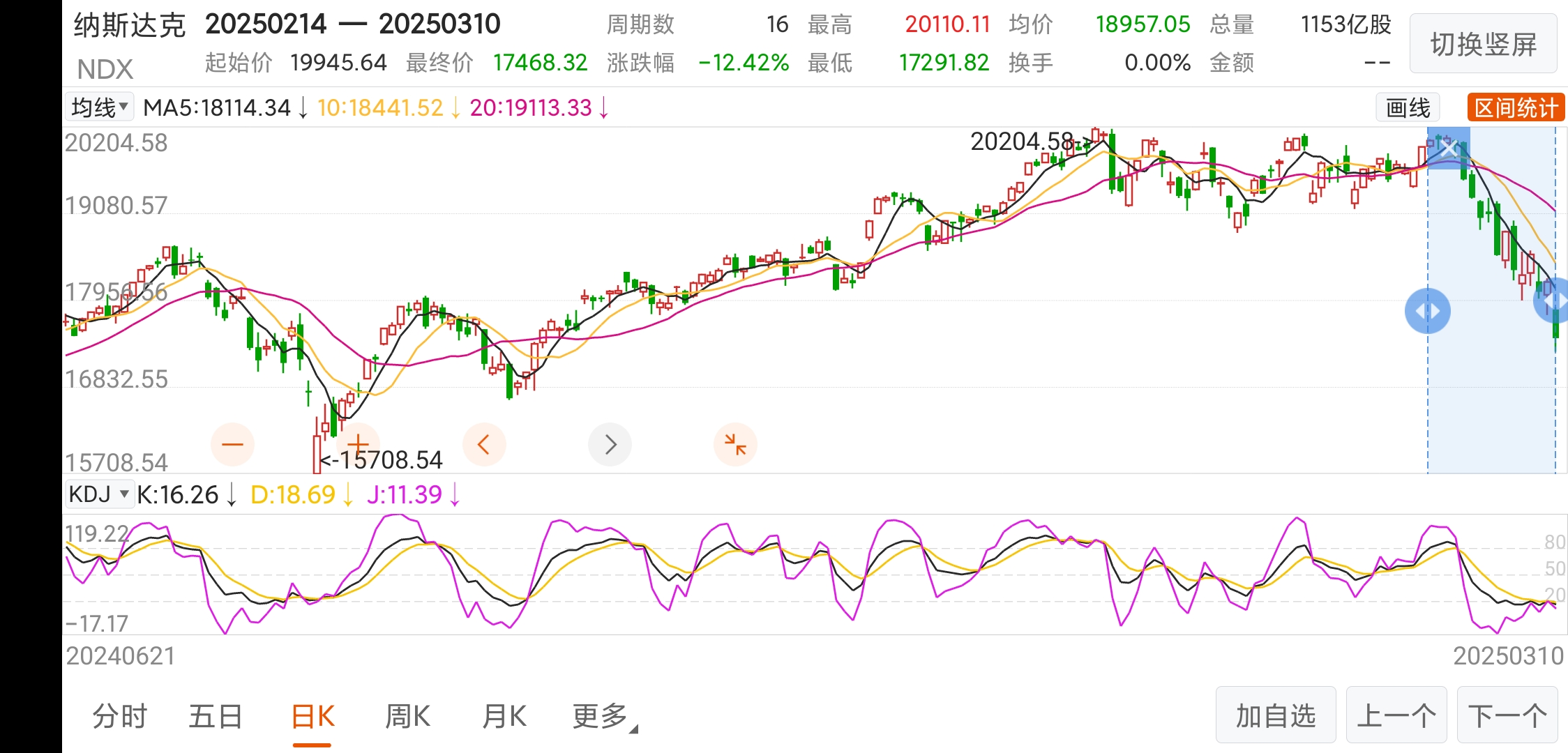The width and height of the screenshot is (1568, 753).
Task: Switch to the 周K tab
Action: 408,716
